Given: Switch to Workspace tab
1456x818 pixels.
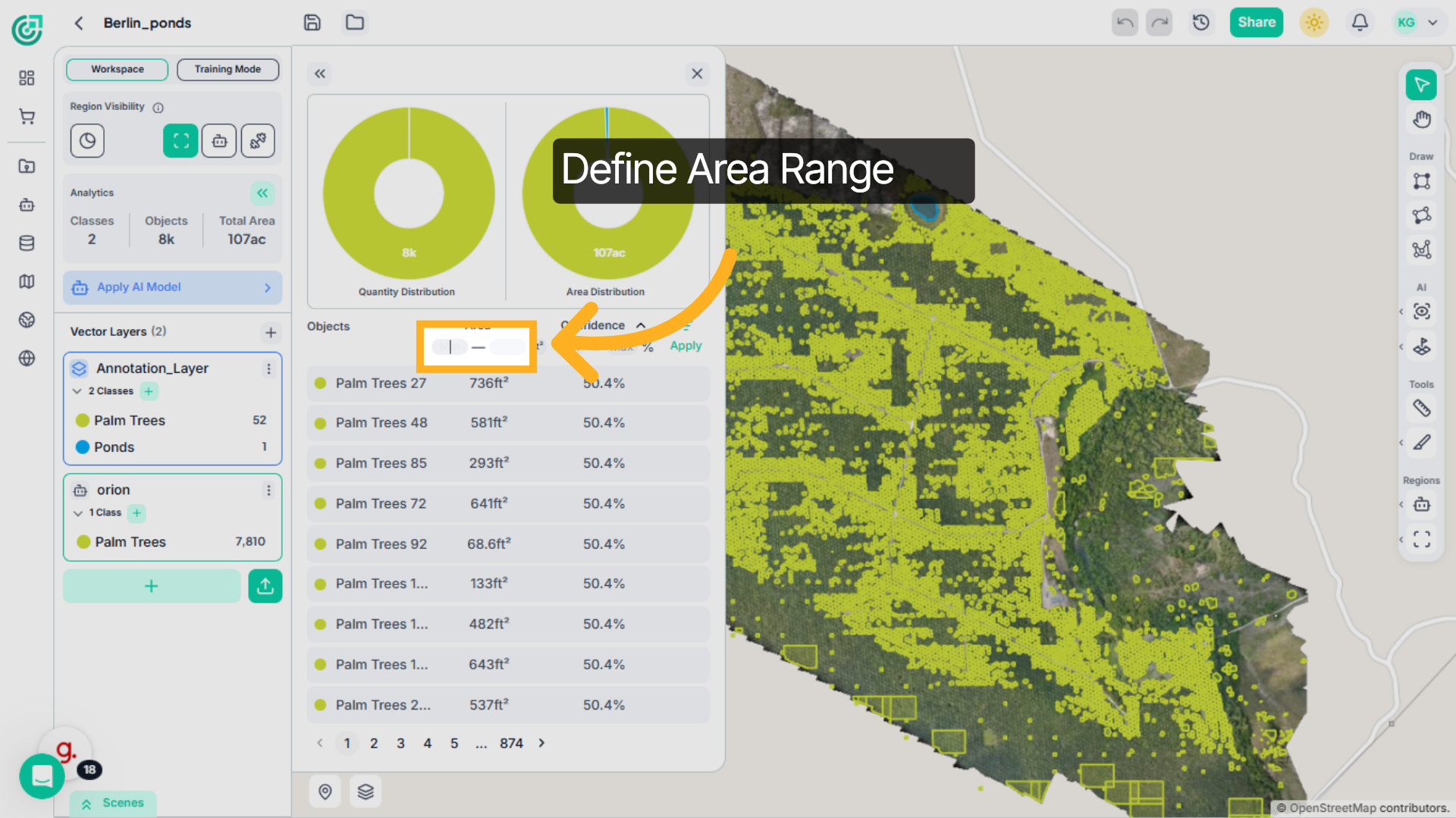Looking at the screenshot, I should pos(118,69).
